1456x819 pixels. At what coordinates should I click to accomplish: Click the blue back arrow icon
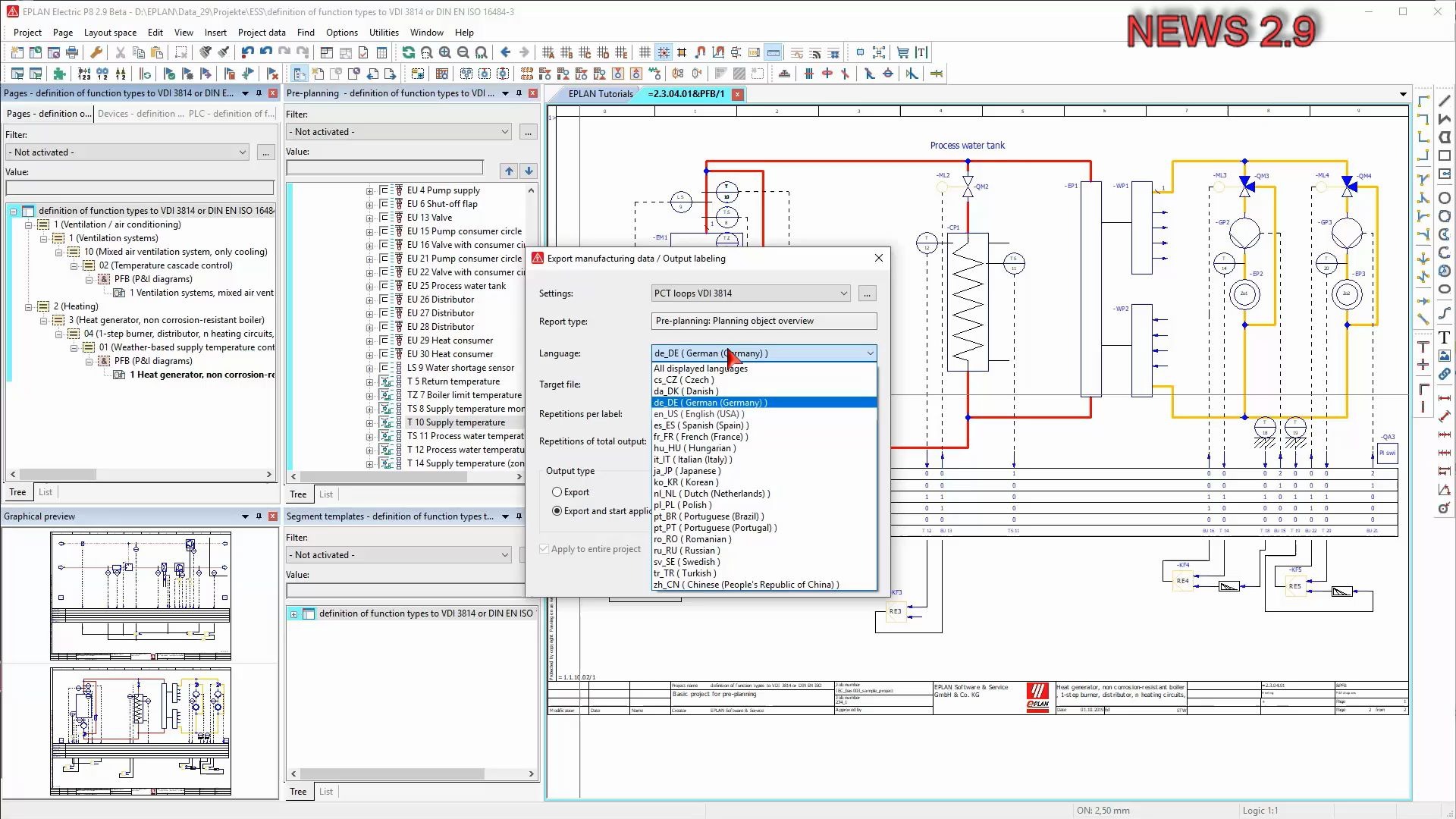506,52
